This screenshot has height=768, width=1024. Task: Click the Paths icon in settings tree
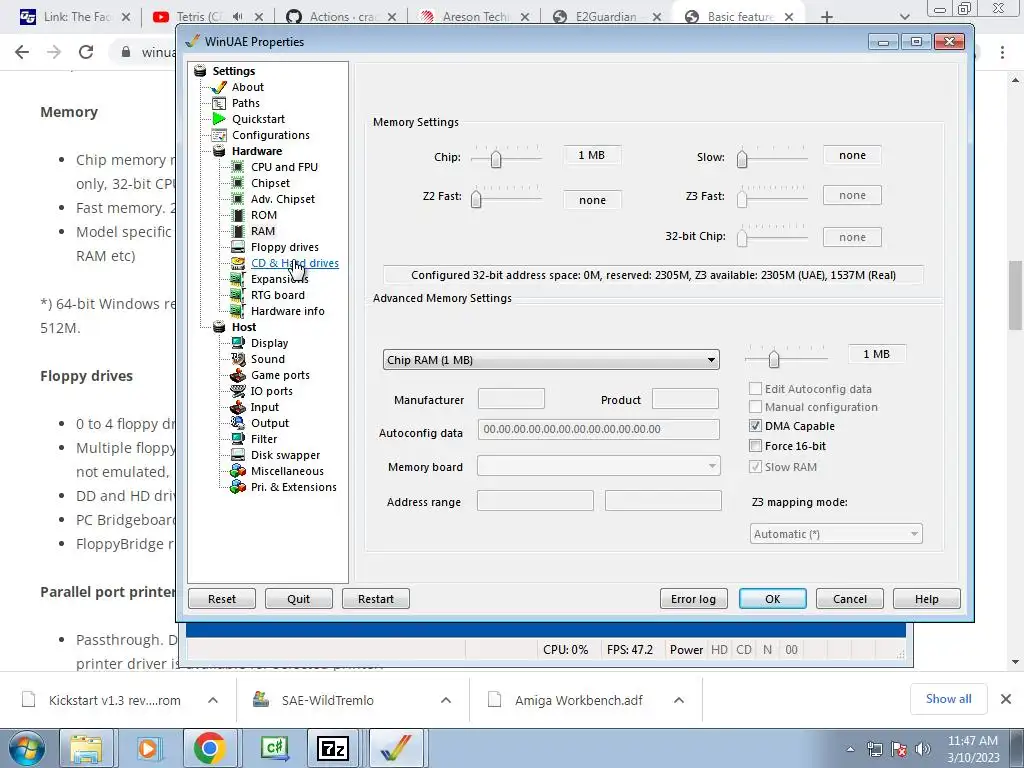219,103
